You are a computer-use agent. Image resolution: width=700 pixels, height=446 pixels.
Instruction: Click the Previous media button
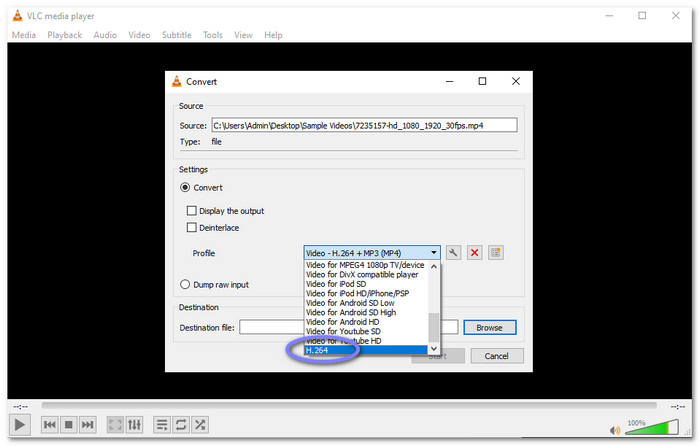pos(50,425)
